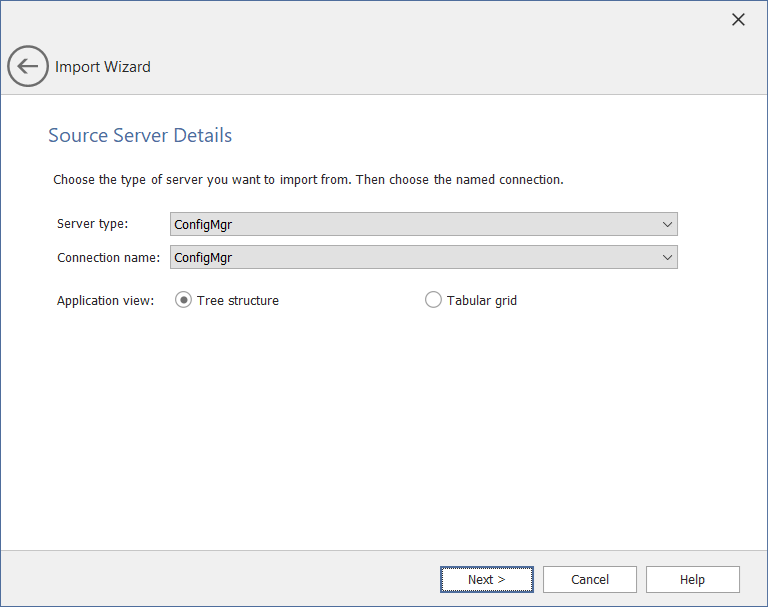Screen dimensions: 768x607
Task: Click the back arrow icon
Action: (x=28, y=67)
